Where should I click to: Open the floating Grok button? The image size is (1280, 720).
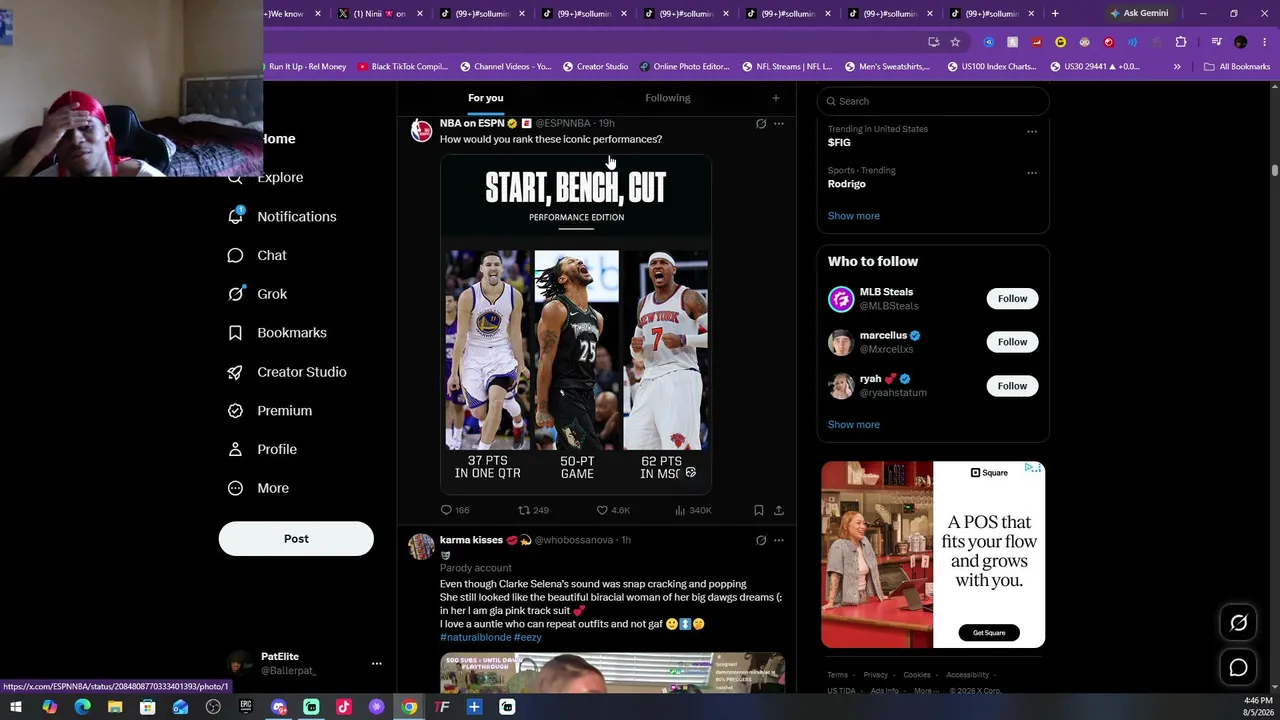[x=1238, y=623]
